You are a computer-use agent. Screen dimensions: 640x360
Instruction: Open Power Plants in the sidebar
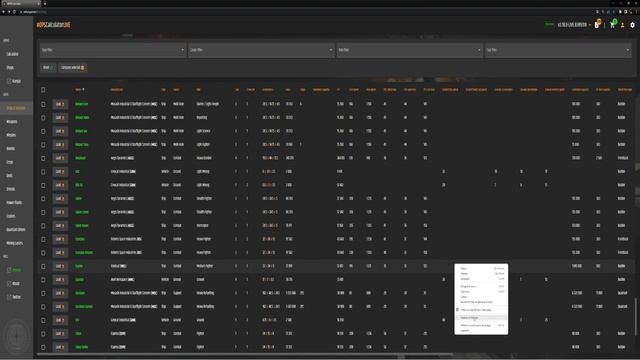coord(14,202)
